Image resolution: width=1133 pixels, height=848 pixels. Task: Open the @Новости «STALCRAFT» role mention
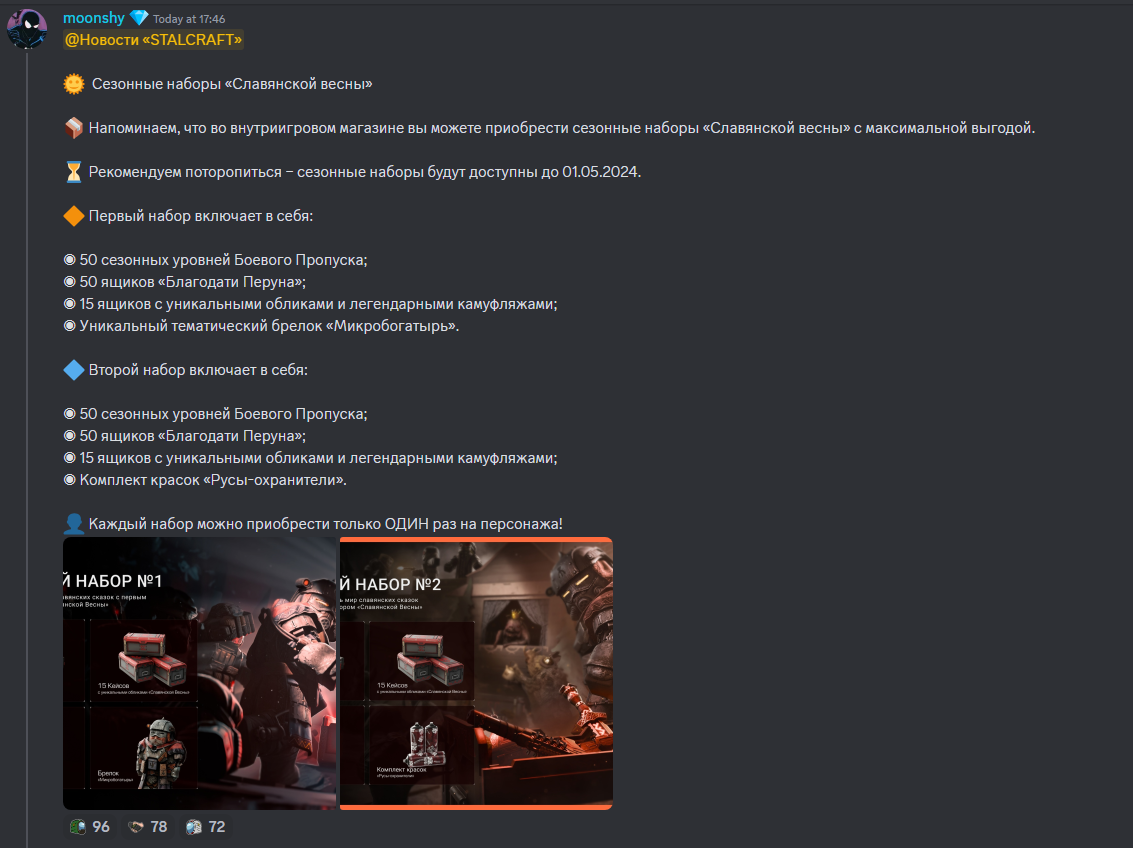point(153,40)
